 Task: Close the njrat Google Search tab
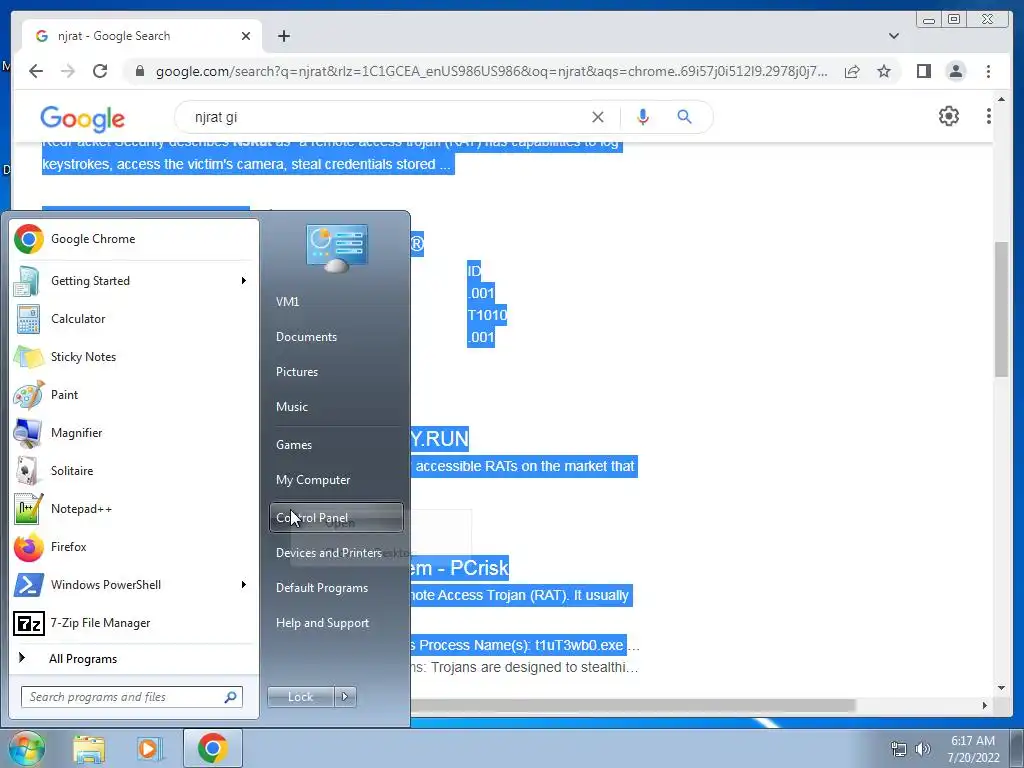[x=246, y=36]
